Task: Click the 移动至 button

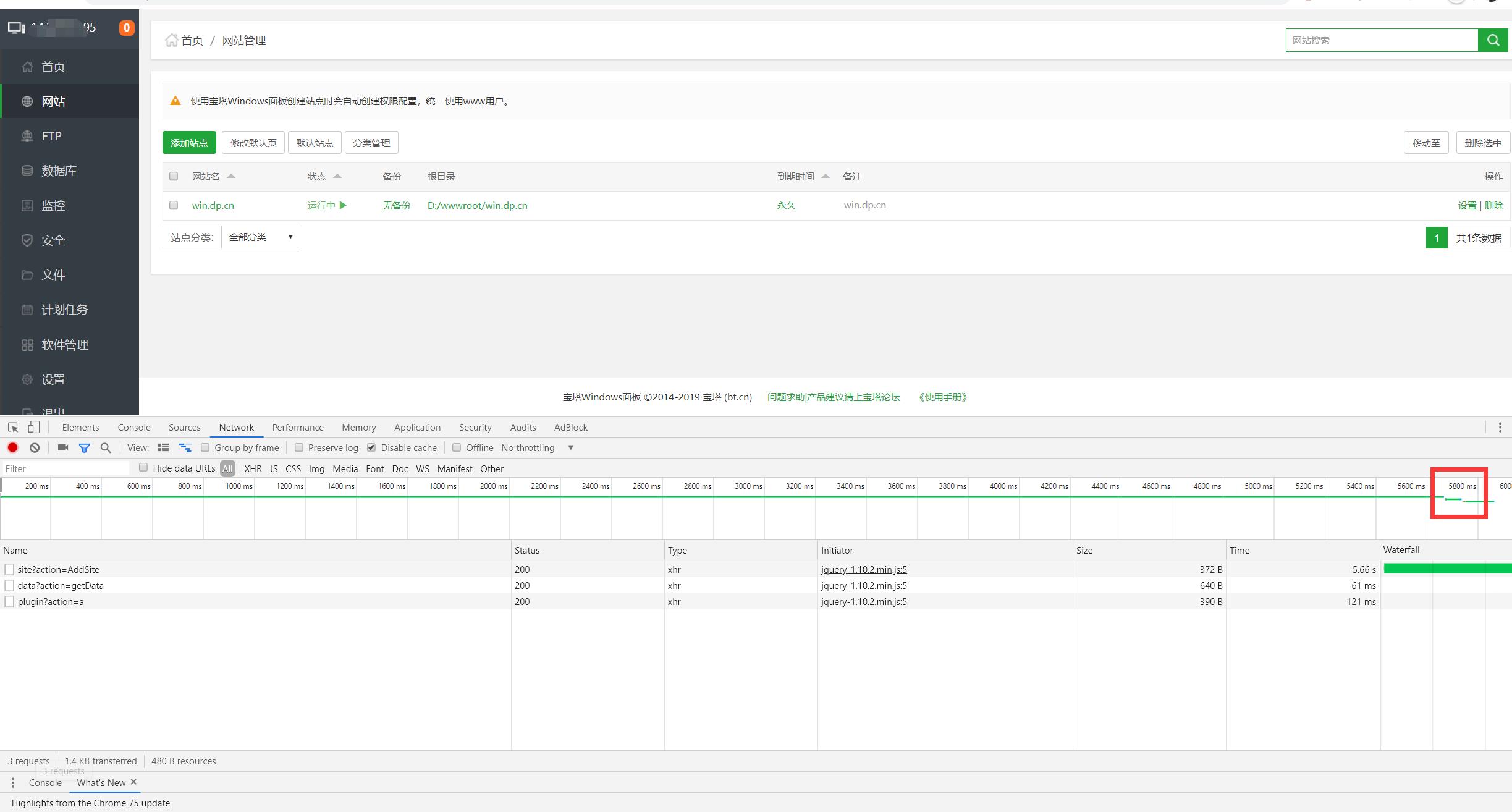Action: [1426, 143]
